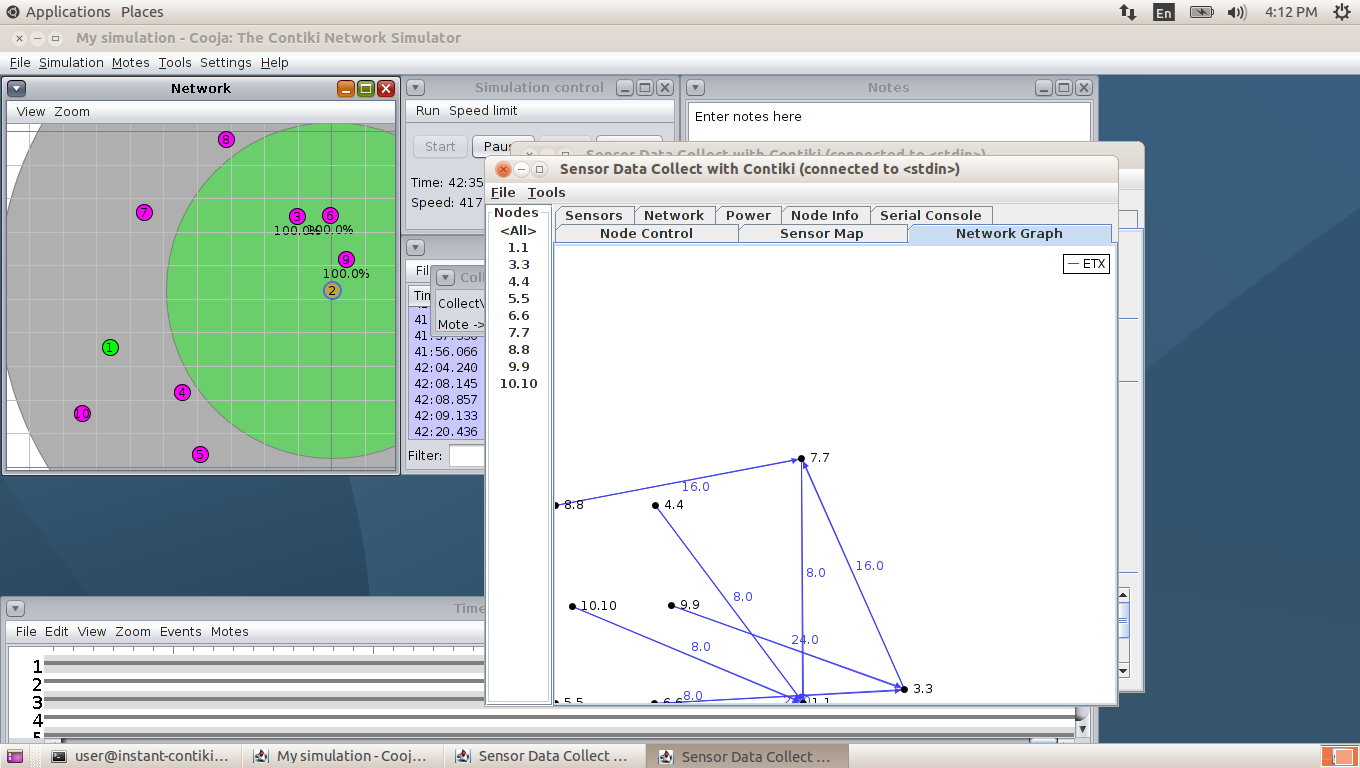
Task: Click the Filter input field in Mote output
Action: 467,456
